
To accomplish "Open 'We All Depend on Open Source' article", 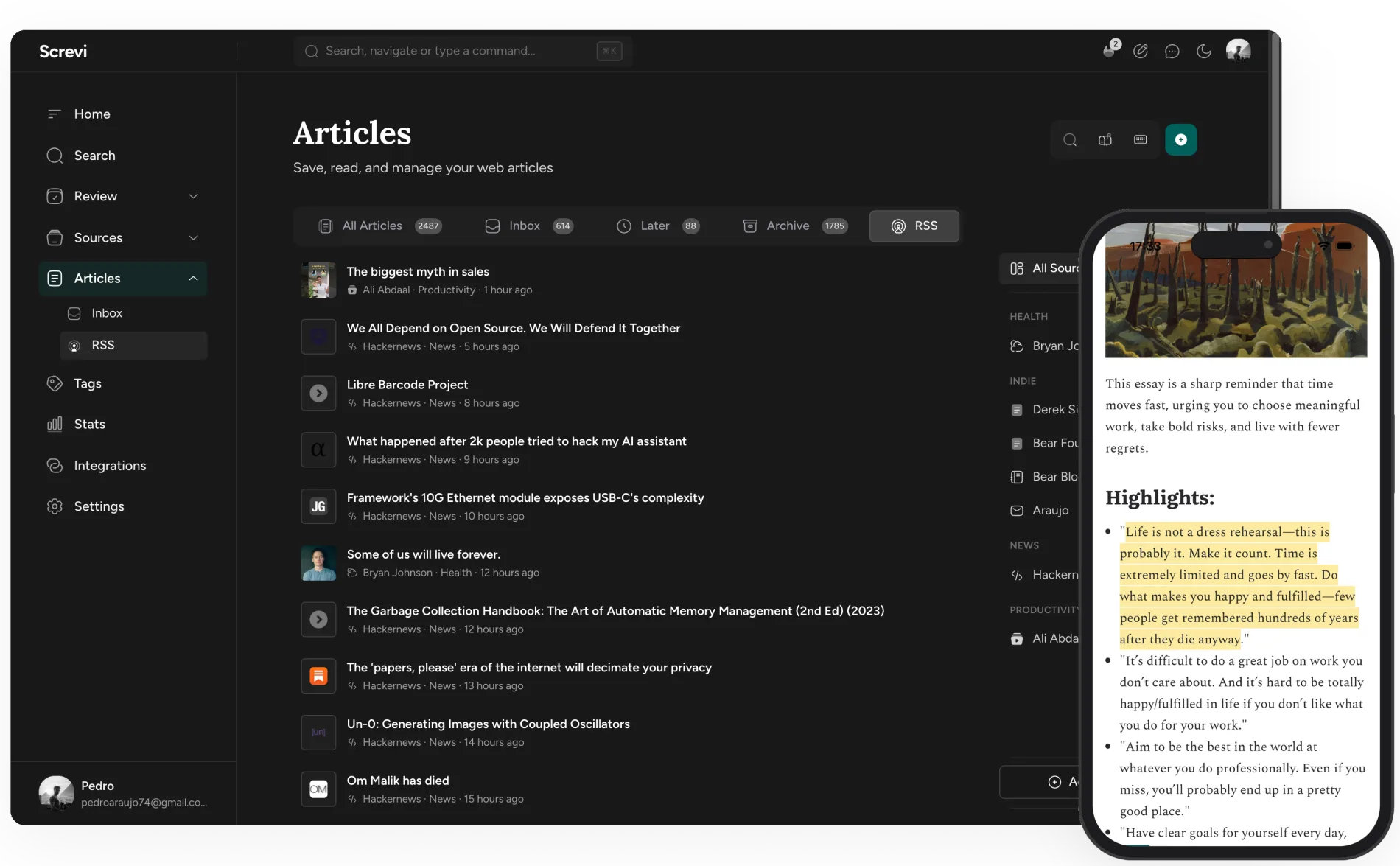I will pos(514,329).
